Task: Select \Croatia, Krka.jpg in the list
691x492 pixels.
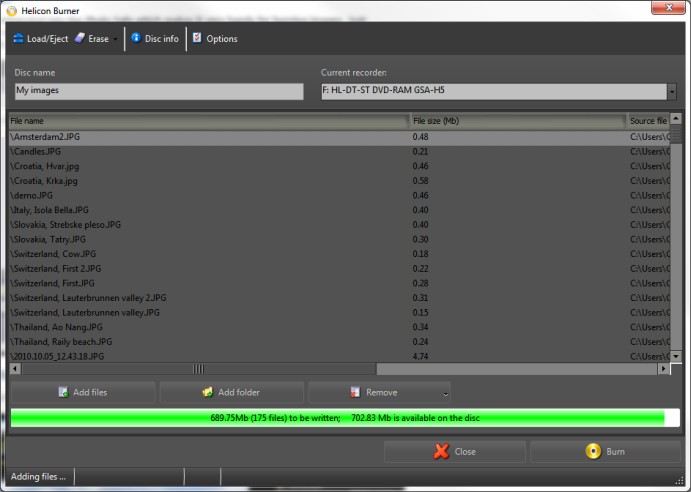Action: 339,181
